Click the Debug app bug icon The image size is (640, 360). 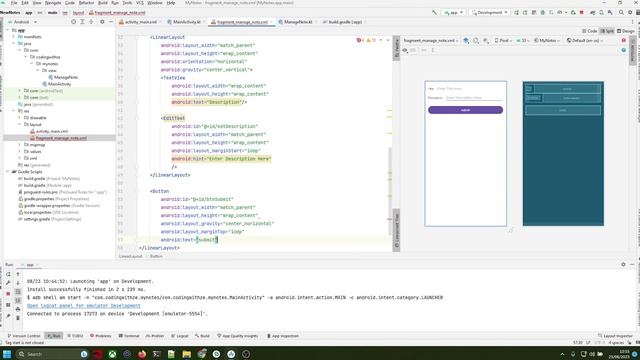point(542,13)
